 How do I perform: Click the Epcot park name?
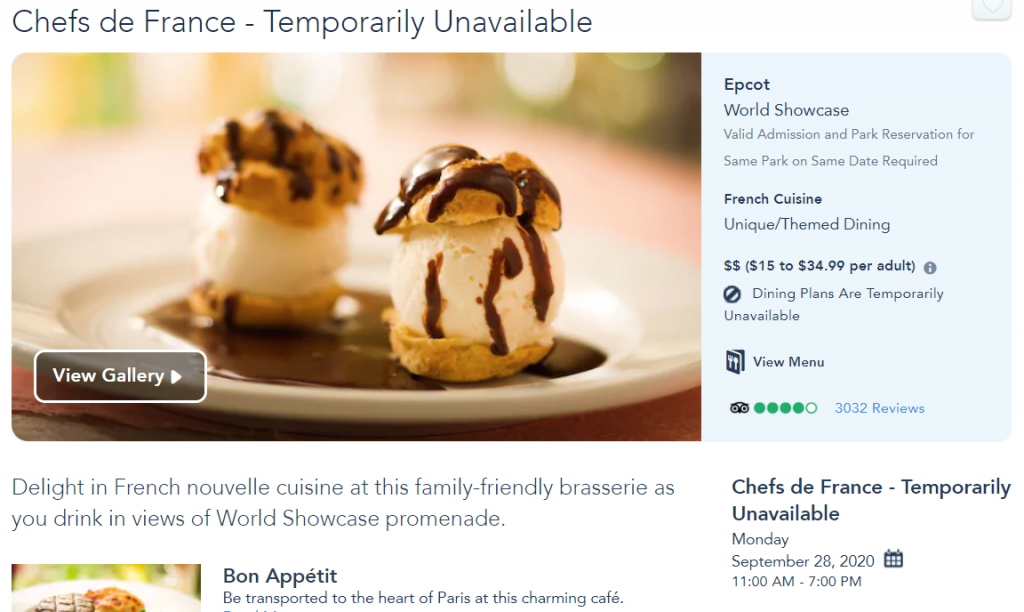coord(747,85)
